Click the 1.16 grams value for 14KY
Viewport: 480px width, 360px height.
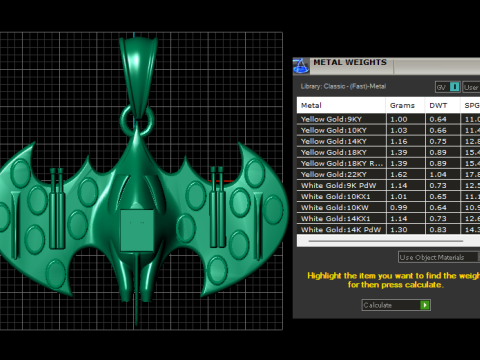399,141
